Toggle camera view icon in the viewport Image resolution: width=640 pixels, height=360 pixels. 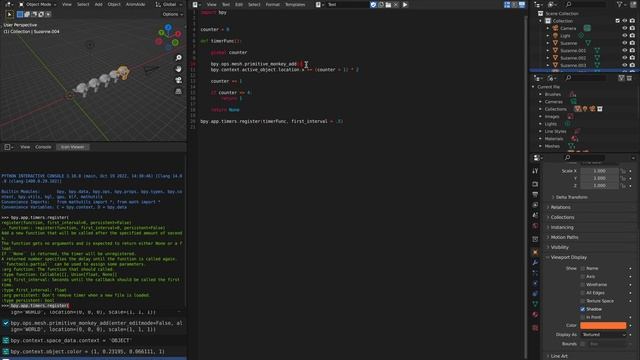[x=178, y=80]
